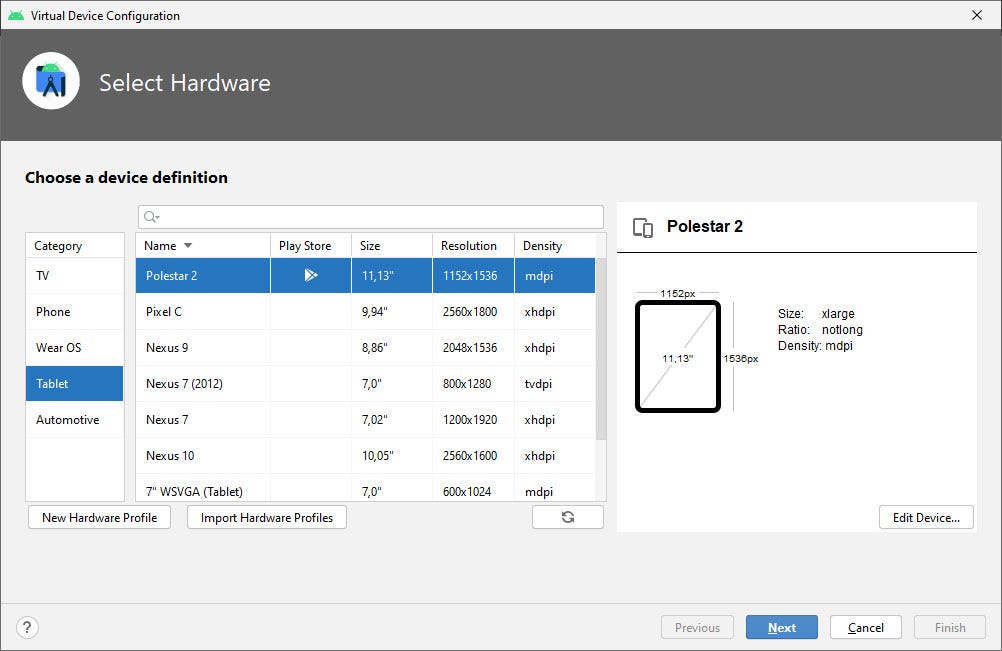This screenshot has width=1002, height=651.
Task: Click Import Hardware Profiles button
Action: tap(267, 517)
